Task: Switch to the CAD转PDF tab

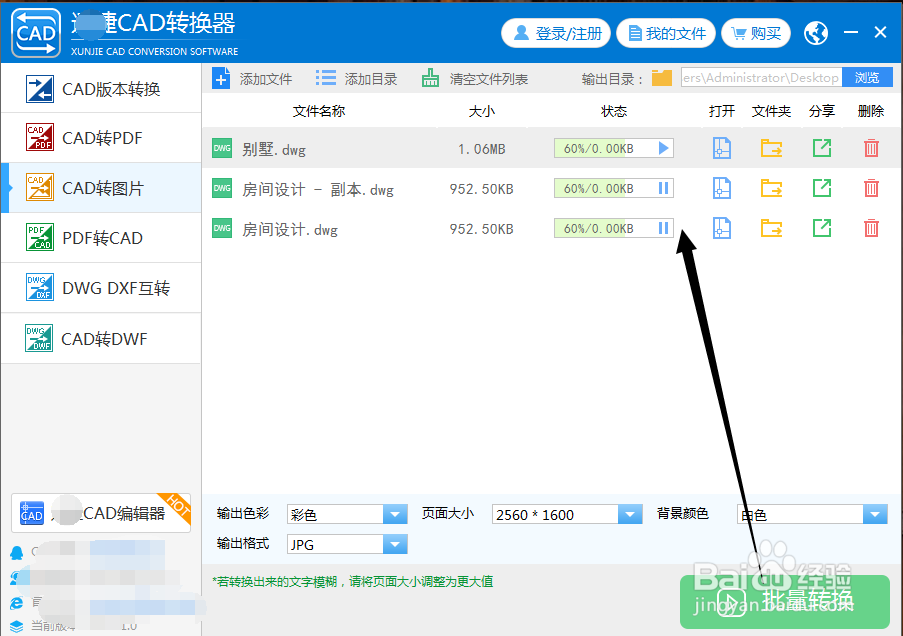Action: (x=100, y=138)
